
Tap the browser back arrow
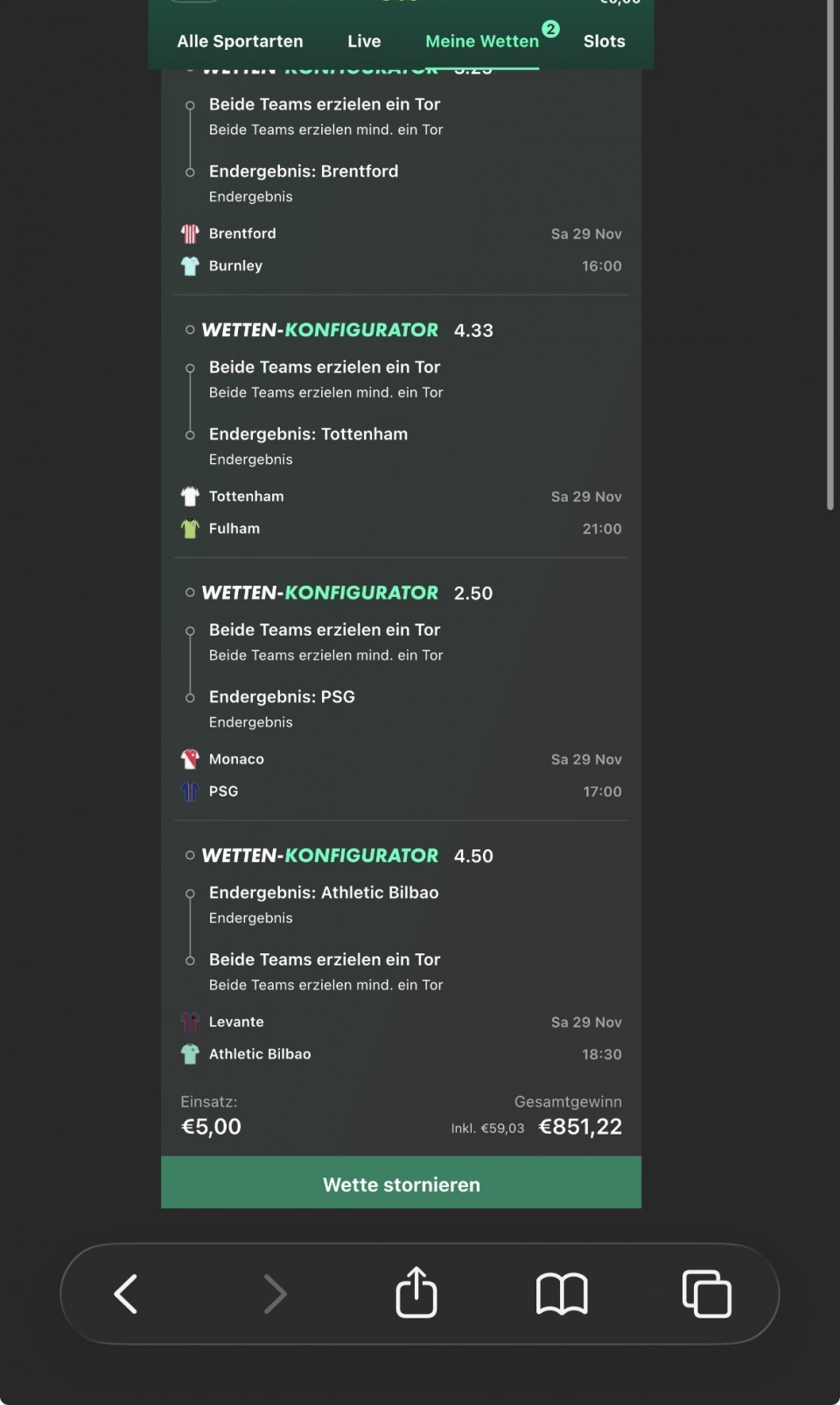click(126, 1294)
